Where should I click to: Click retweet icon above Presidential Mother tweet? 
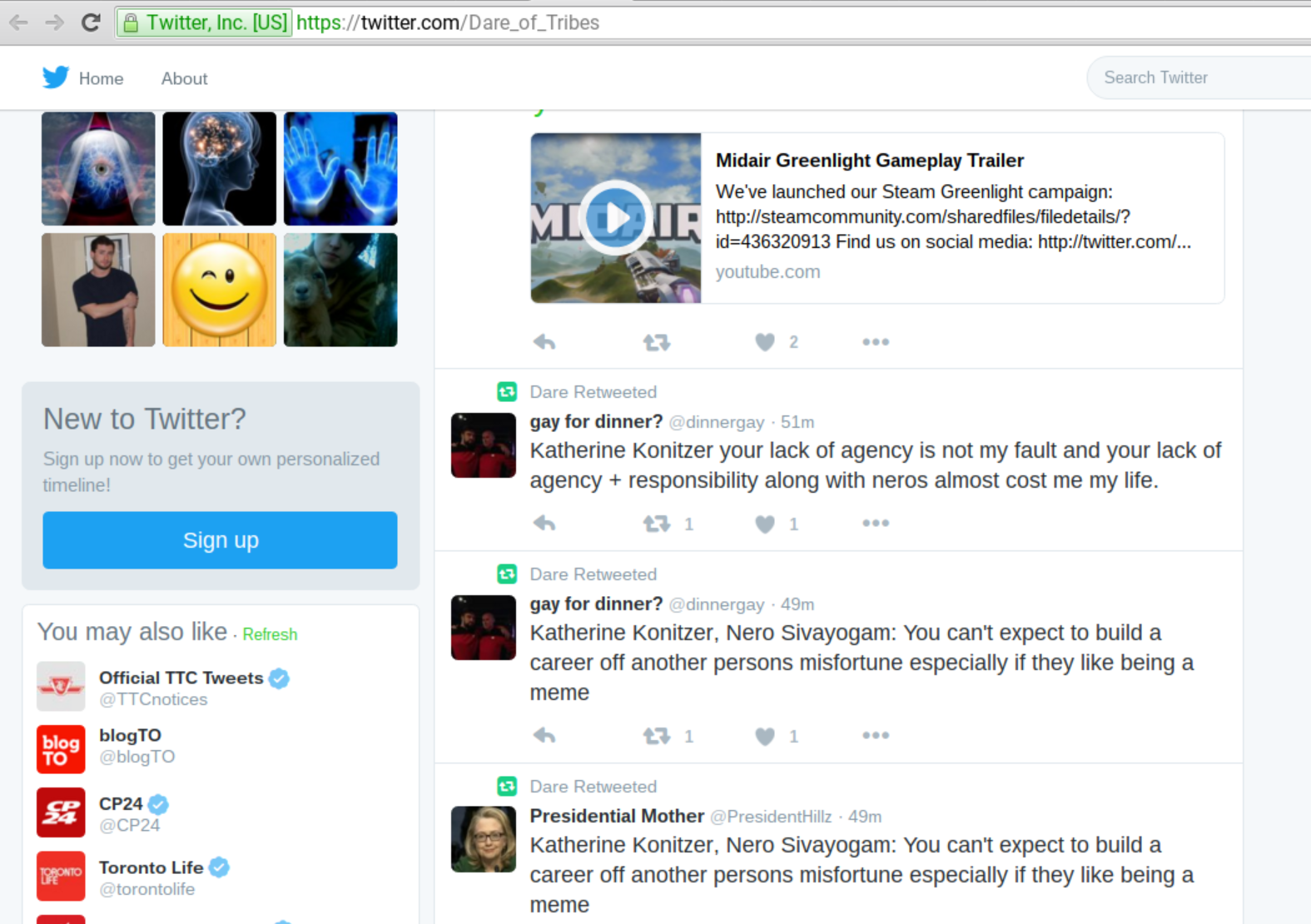click(x=507, y=786)
